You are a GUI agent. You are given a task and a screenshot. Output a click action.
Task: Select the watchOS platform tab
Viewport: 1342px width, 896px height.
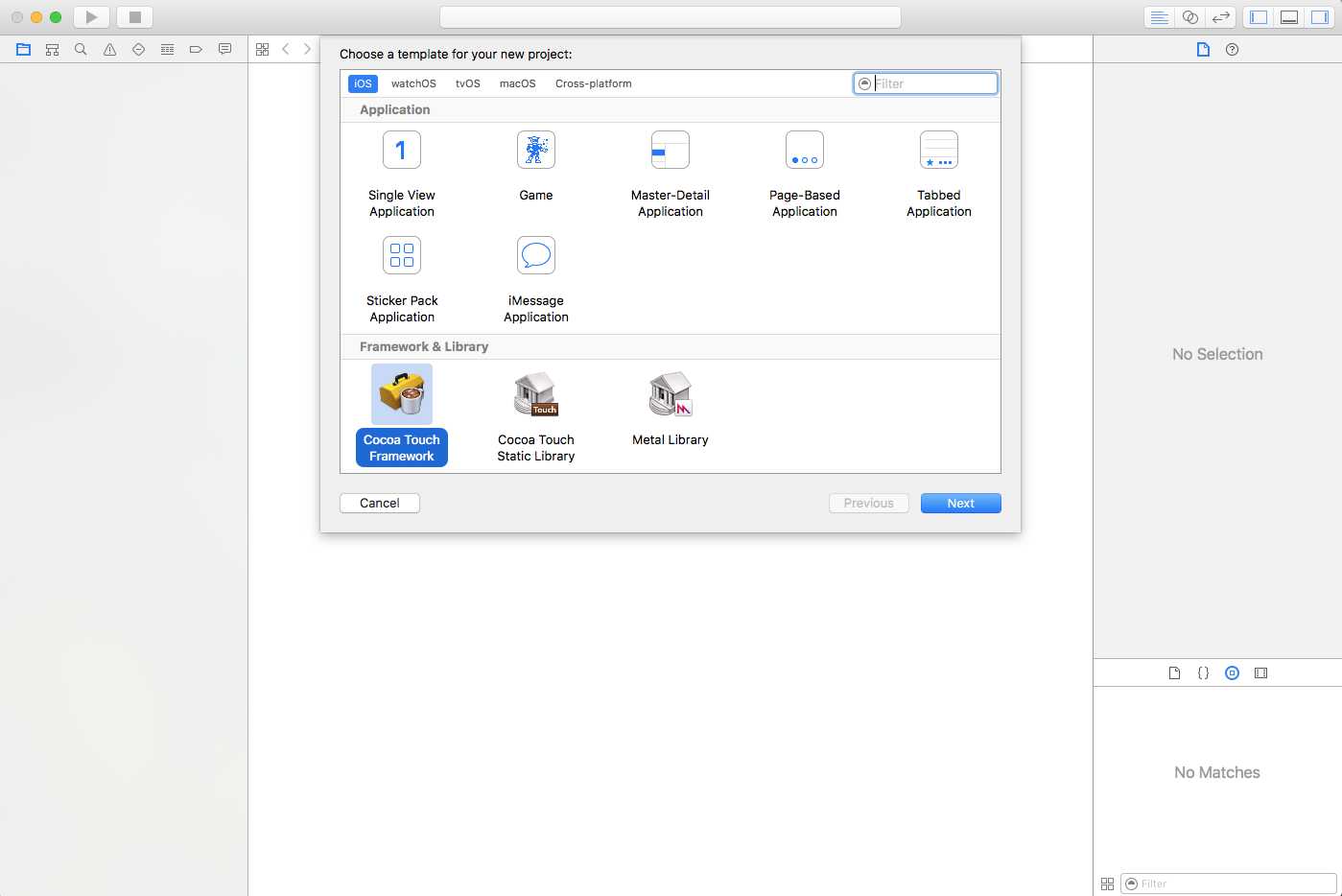(413, 83)
